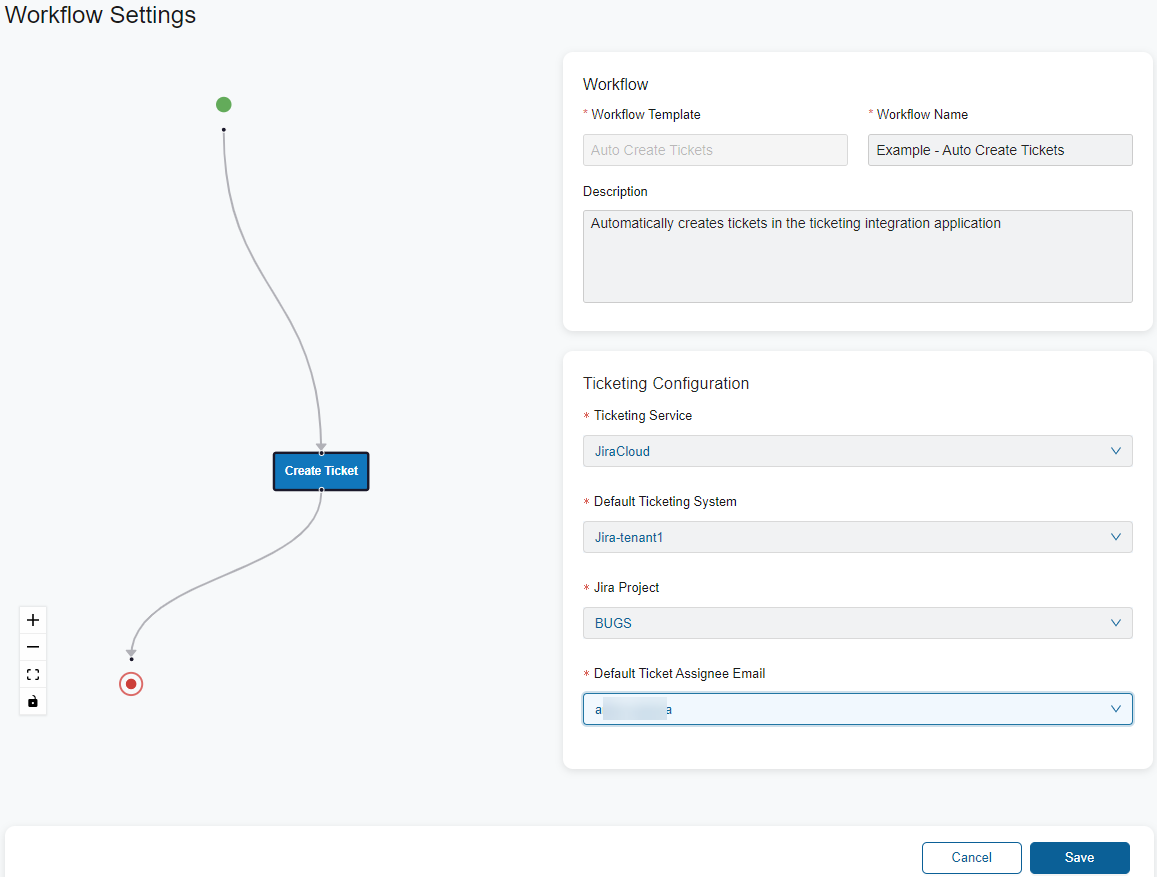Click the Workflow Name input field
Viewport: 1157px width, 877px height.
pyautogui.click(x=1000, y=150)
